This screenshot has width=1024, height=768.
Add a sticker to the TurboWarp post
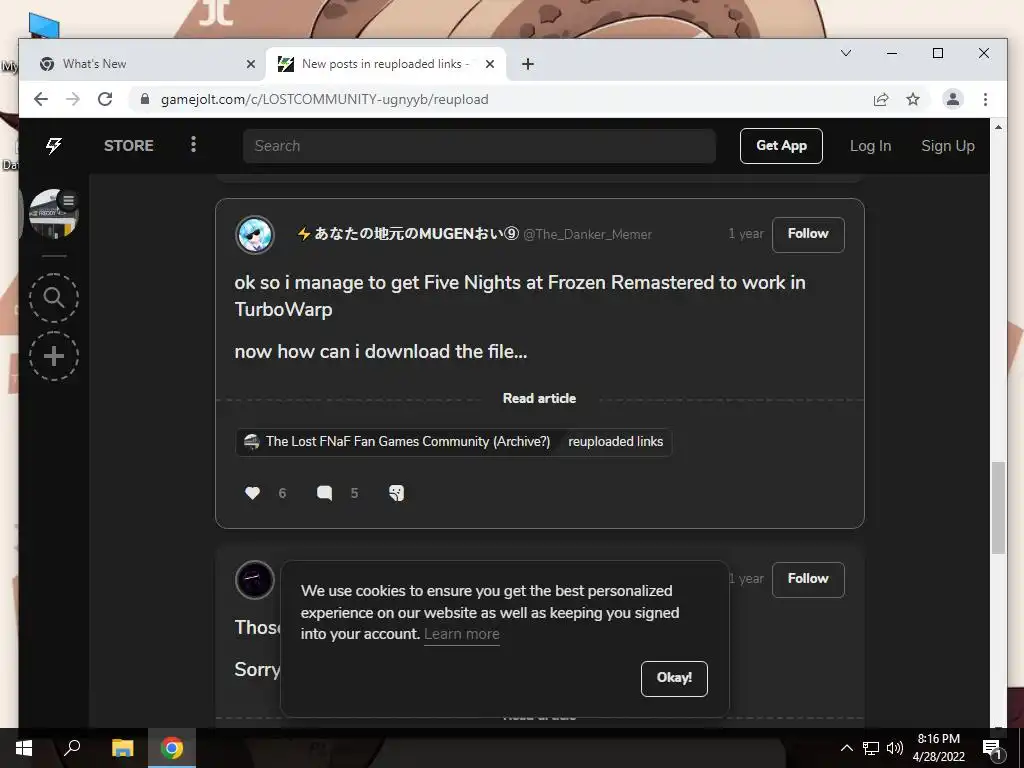[x=396, y=493]
